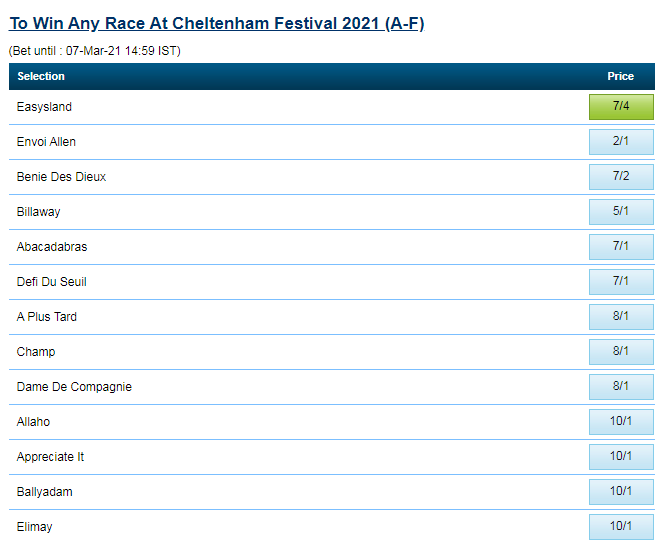Pick Benie Des Dieux 7/2 price
This screenshot has width=658, height=544.
621,177
